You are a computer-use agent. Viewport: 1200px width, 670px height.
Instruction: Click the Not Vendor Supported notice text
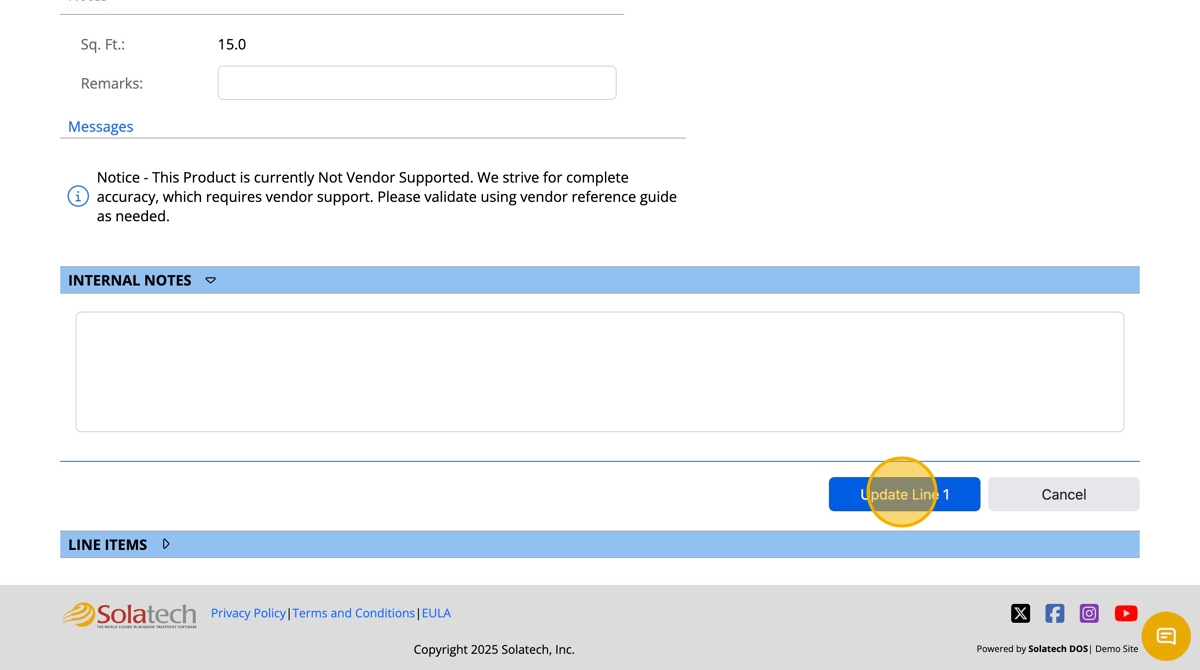[x=387, y=196]
